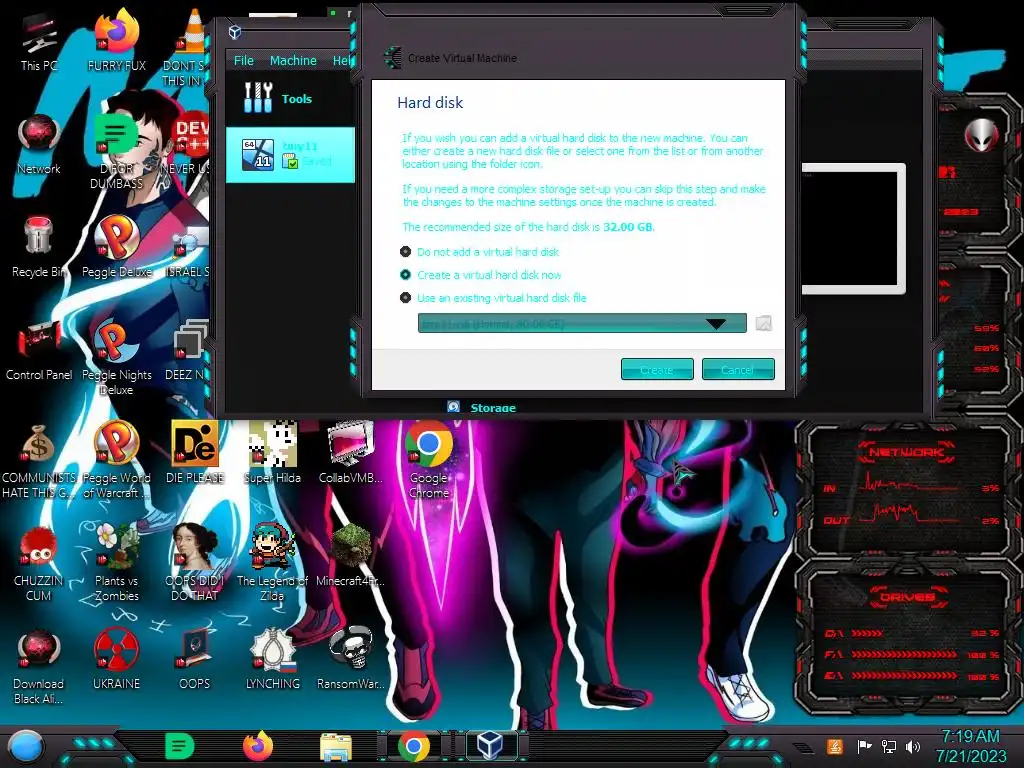Choose 'Create a virtual hard disk now'

[481, 275]
